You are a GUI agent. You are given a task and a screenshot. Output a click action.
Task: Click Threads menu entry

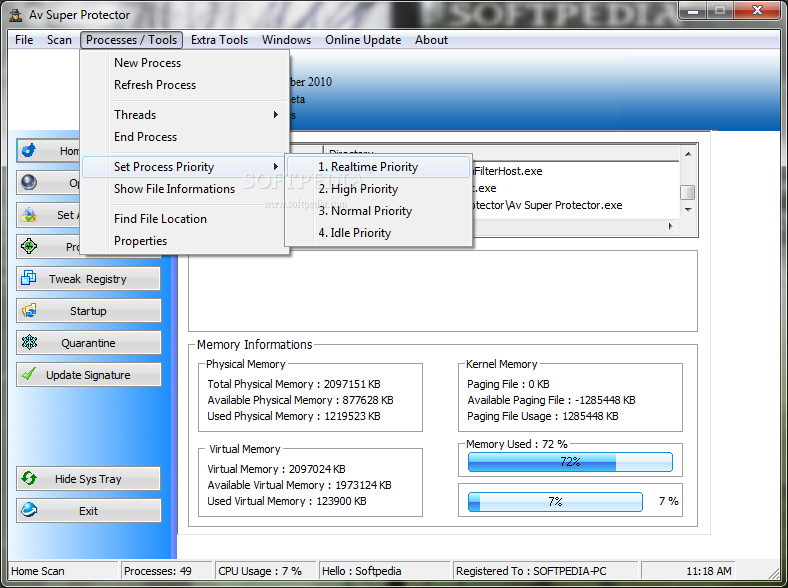tap(184, 115)
